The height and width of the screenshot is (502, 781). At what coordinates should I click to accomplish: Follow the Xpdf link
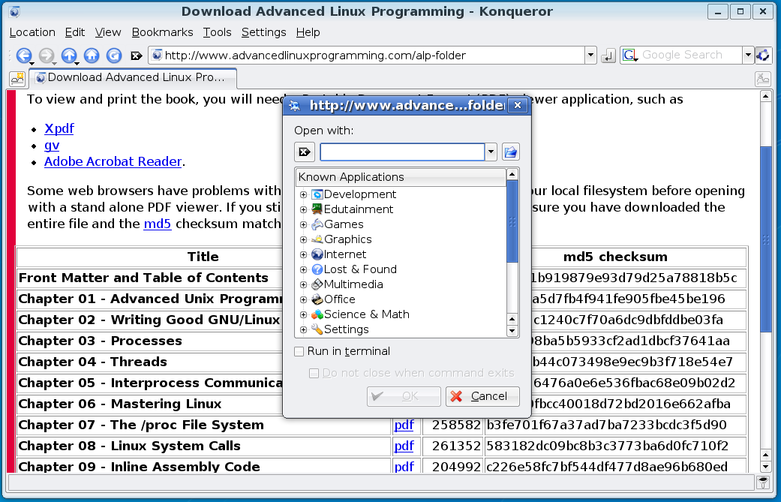59,128
